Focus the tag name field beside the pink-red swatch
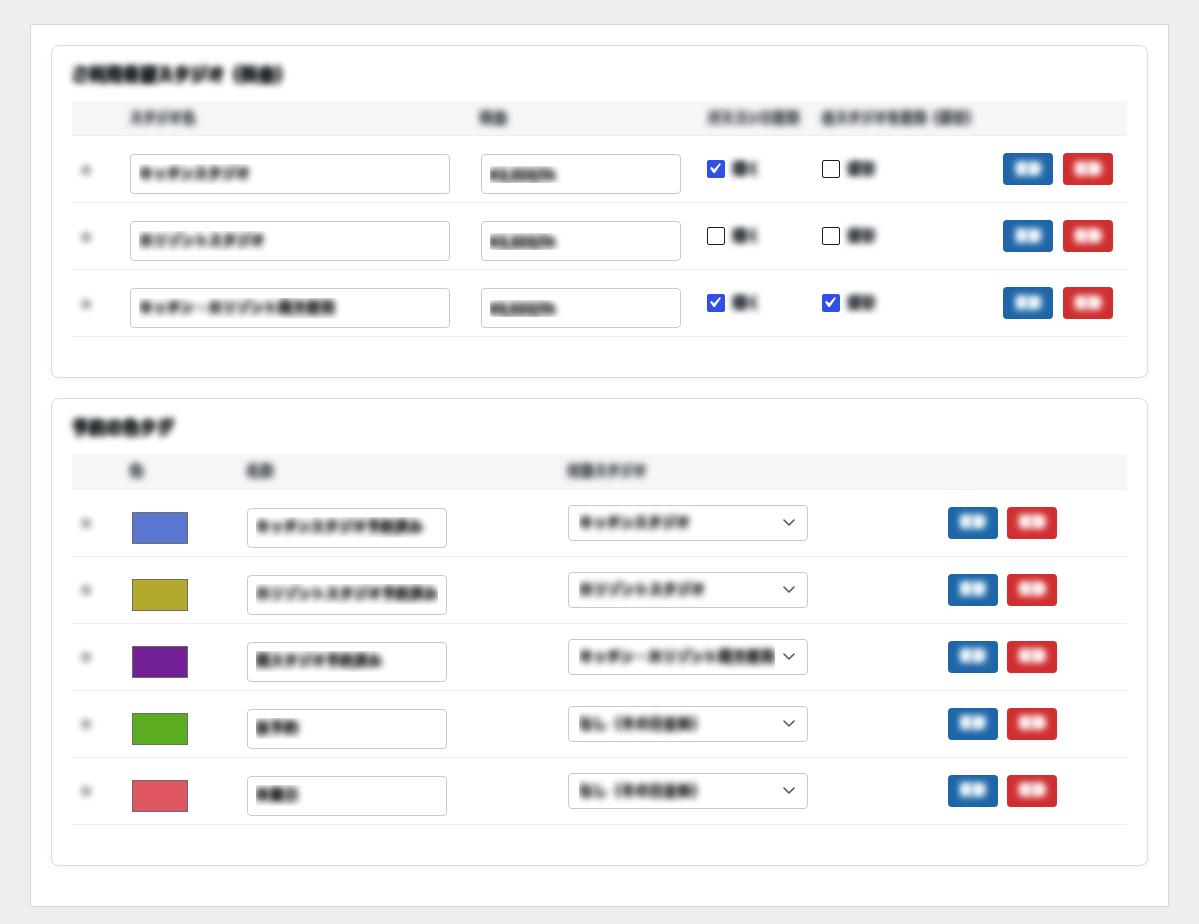1199x924 pixels. tap(346, 795)
